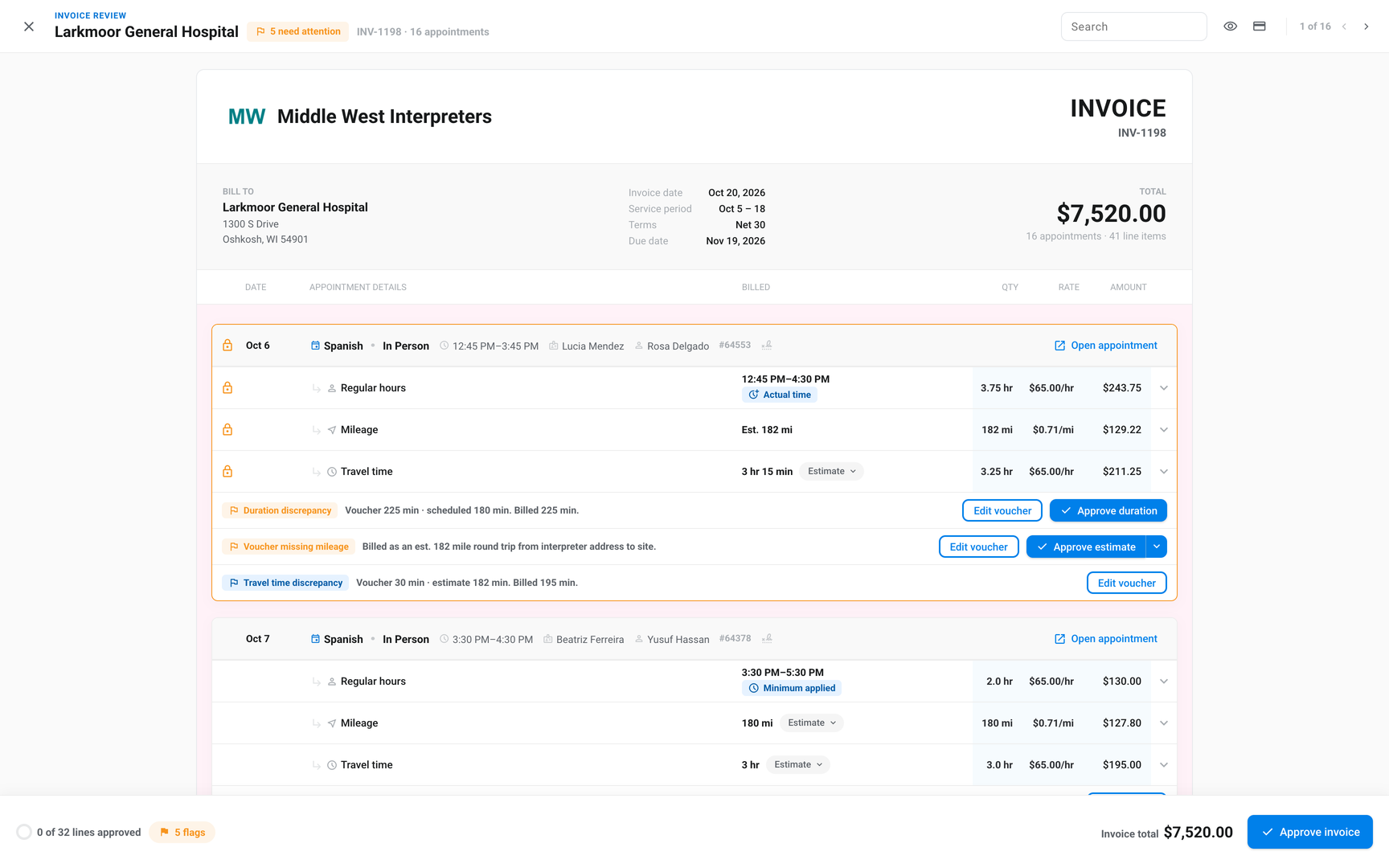This screenshot has height=868, width=1389.
Task: Close the invoice review panel
Action: [x=29, y=27]
